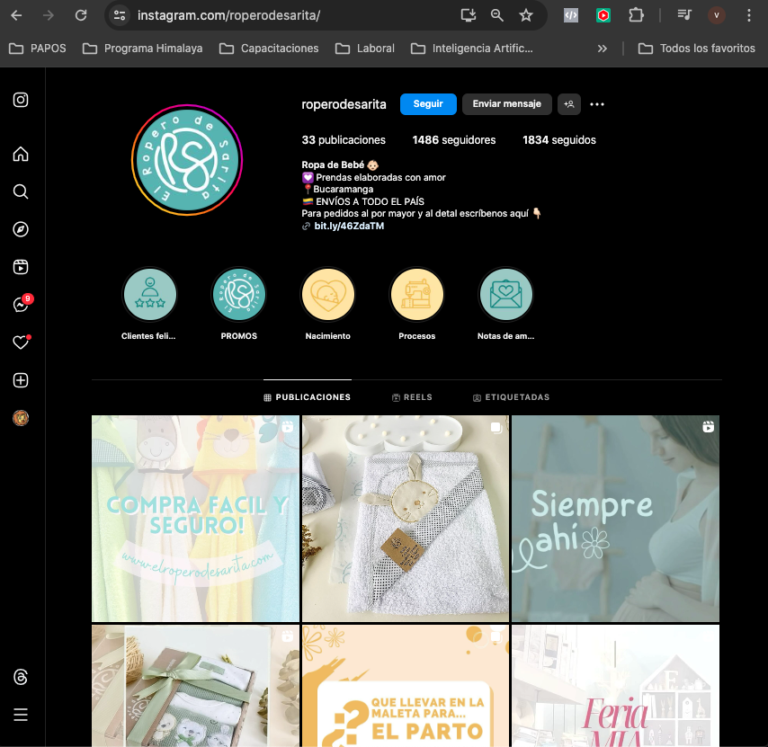Open the Explore compass icon
Viewport: 768px width, 747px height.
[x=20, y=229]
